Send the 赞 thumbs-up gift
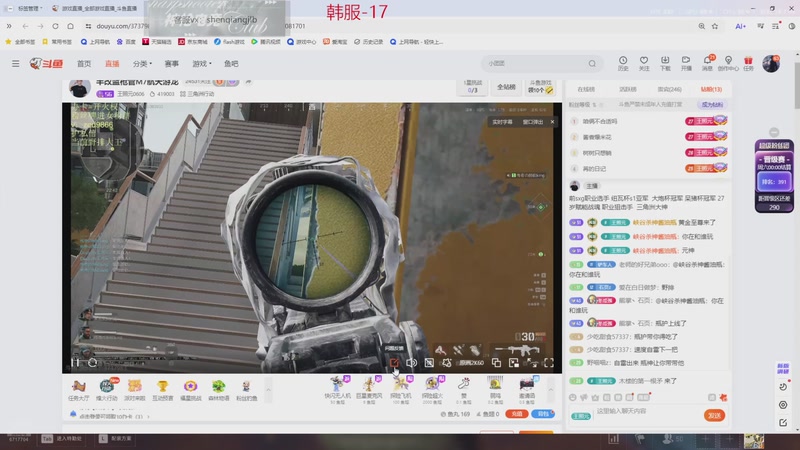800x450 pixels. [463, 390]
